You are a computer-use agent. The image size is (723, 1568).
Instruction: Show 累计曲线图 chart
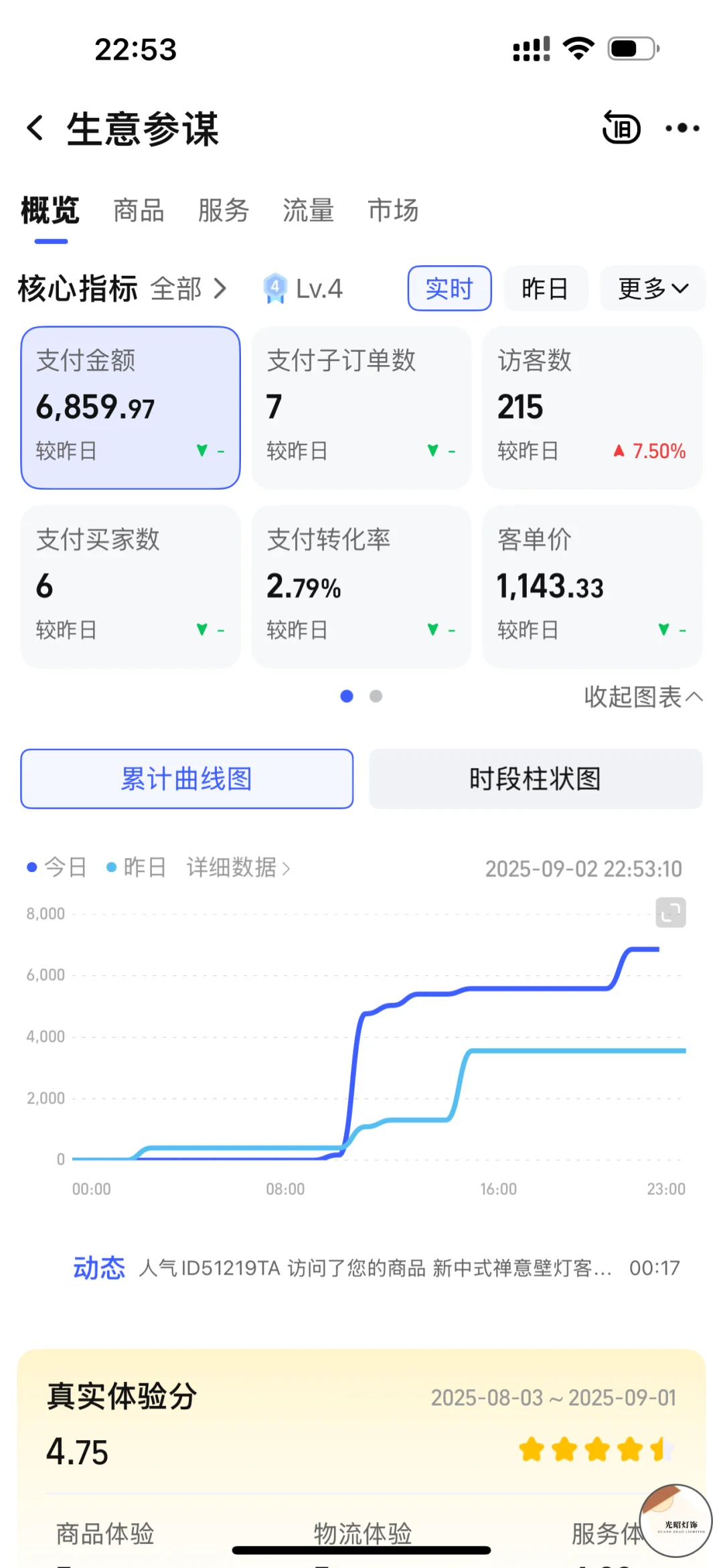pos(187,779)
